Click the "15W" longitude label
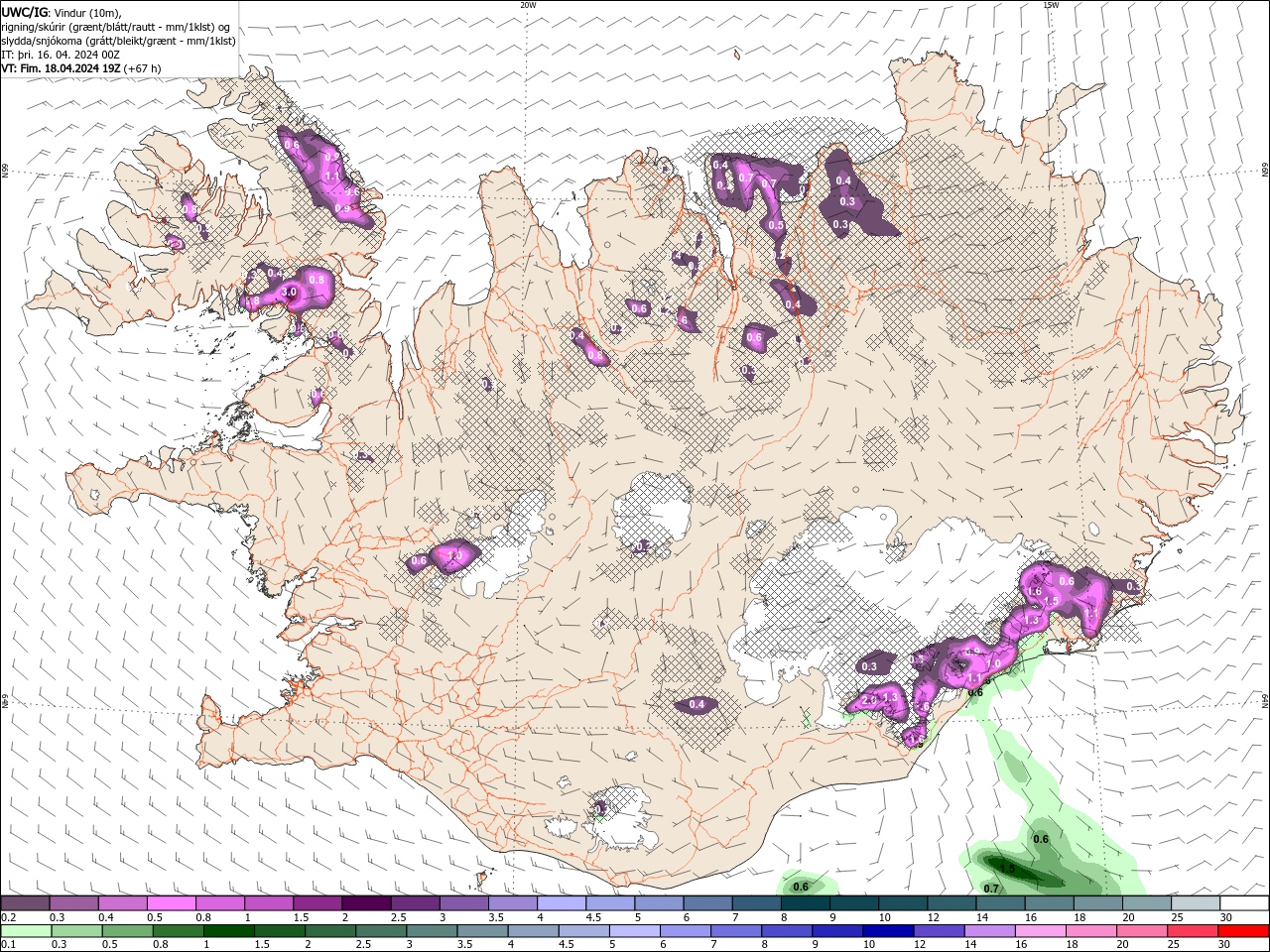The height and width of the screenshot is (952, 1270). 1050,5
